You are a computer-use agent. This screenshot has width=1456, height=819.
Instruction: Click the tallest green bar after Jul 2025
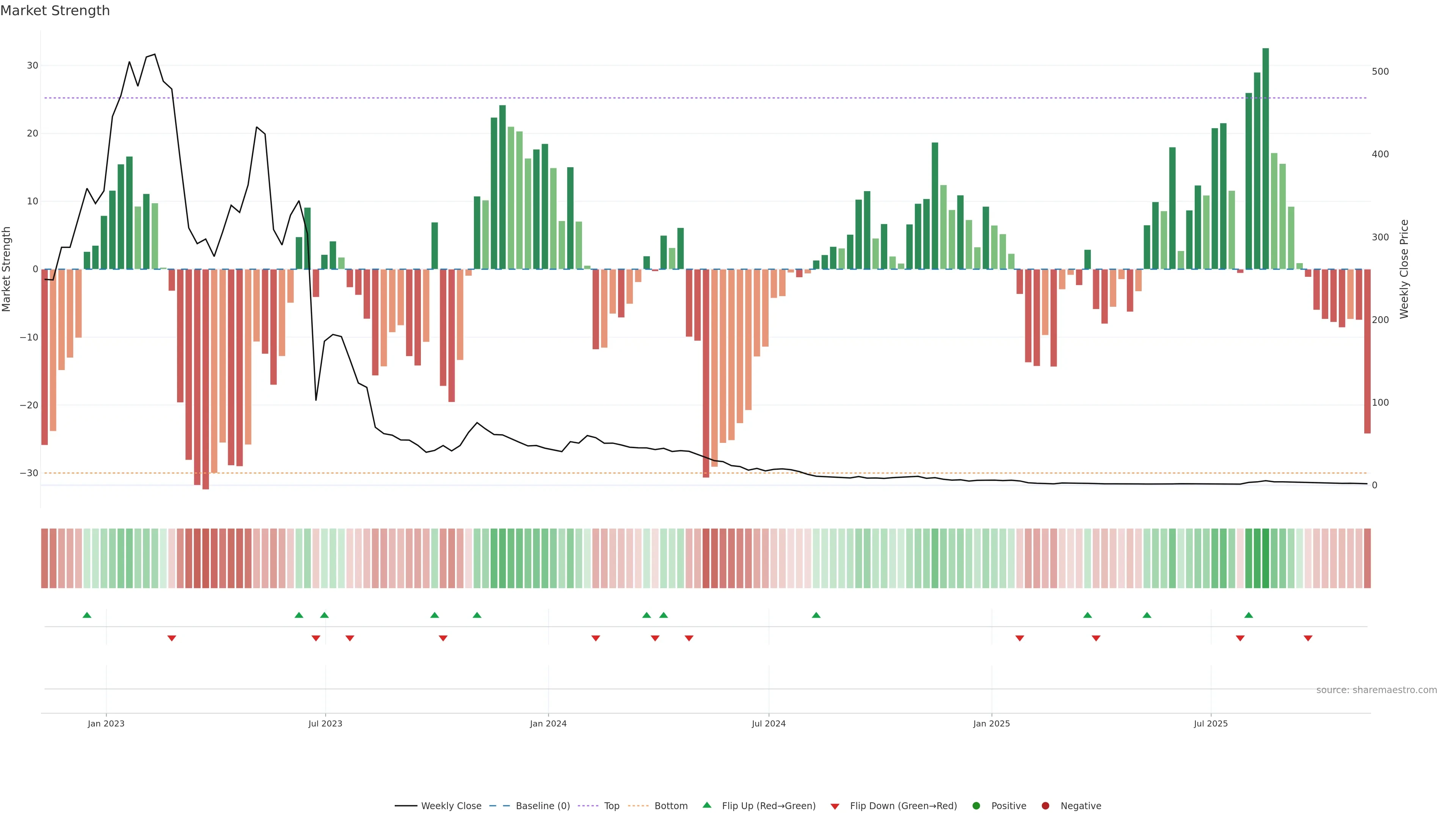[x=1266, y=158]
